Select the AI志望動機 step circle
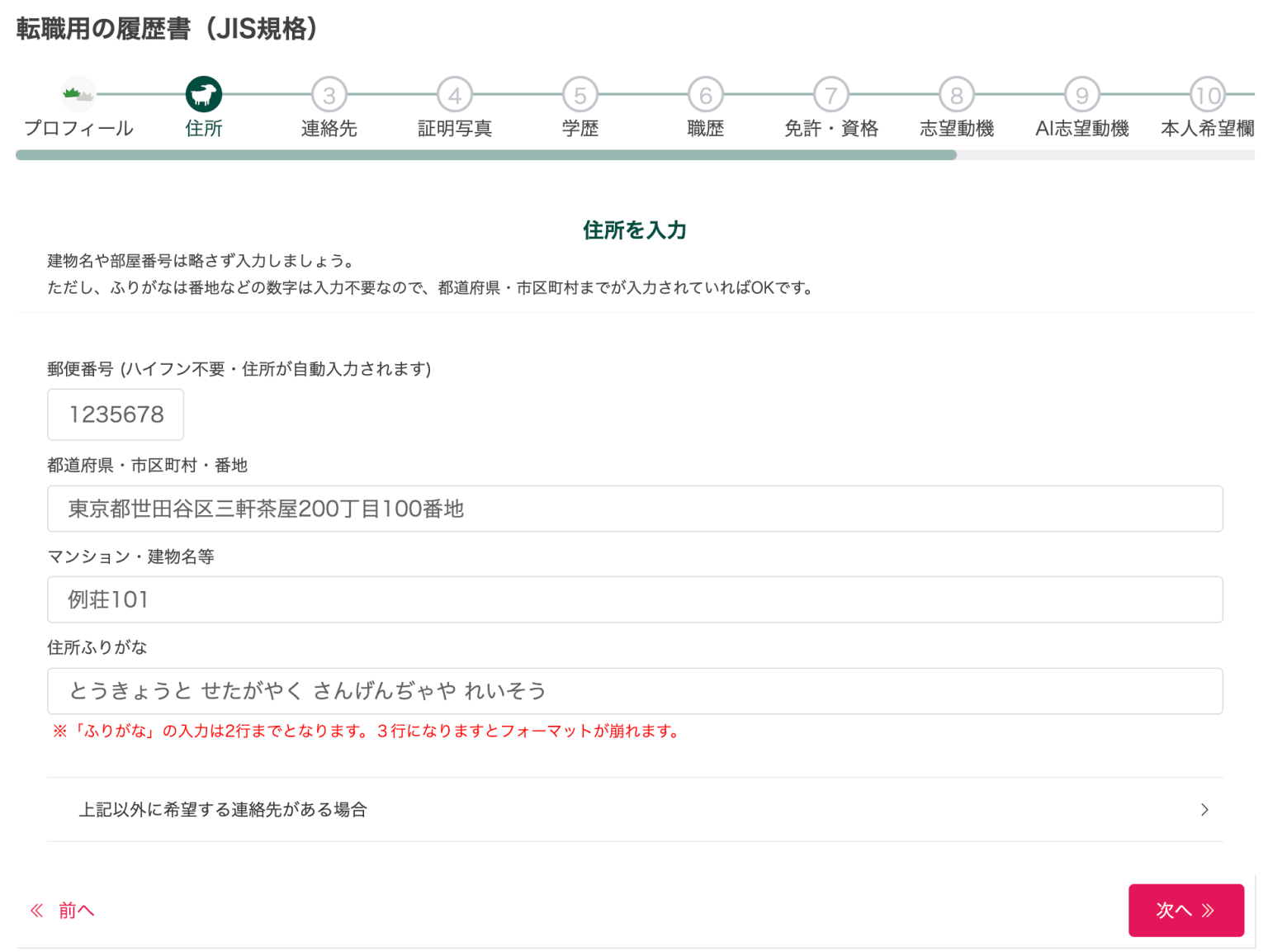 [1082, 94]
